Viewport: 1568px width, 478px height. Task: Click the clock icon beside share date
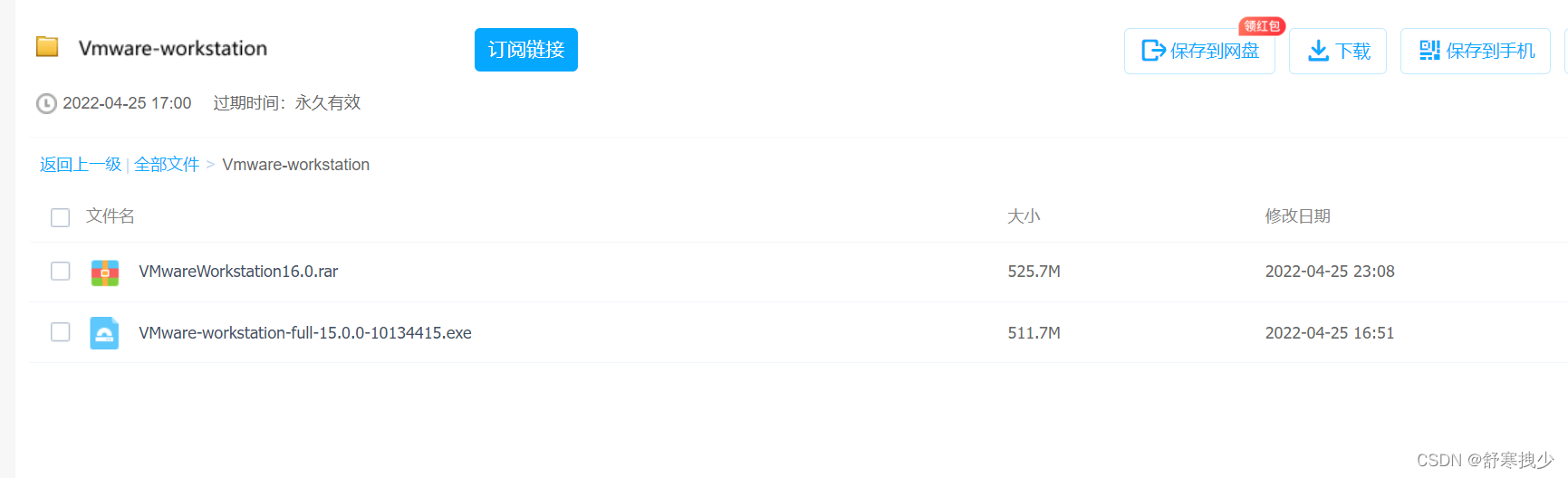(x=46, y=103)
